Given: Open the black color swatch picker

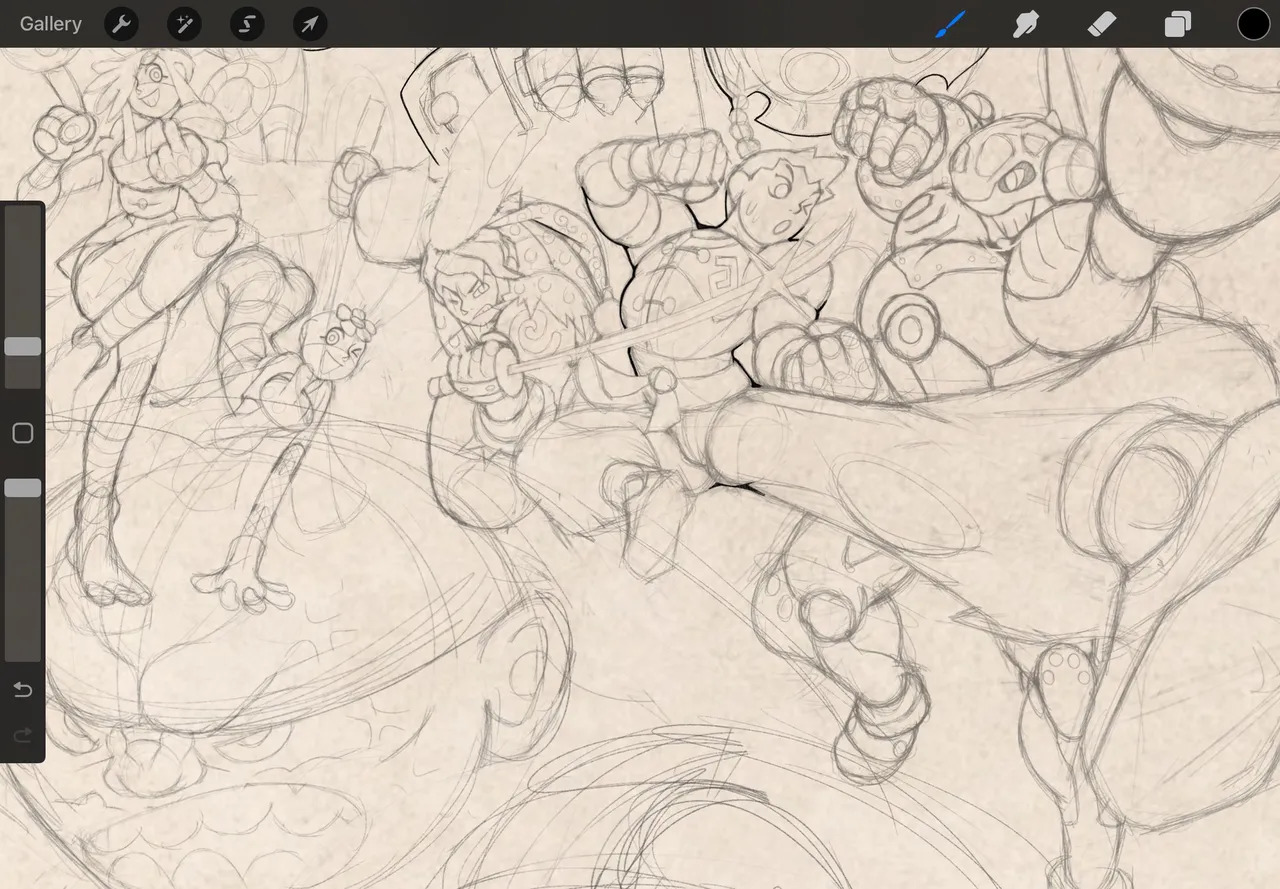Looking at the screenshot, I should click(1254, 24).
